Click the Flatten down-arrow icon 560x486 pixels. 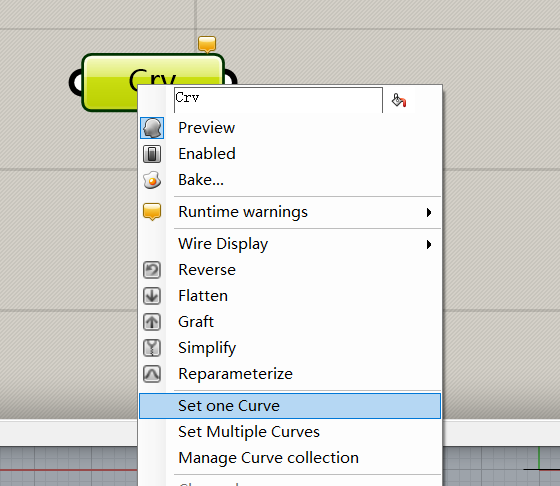(x=152, y=296)
